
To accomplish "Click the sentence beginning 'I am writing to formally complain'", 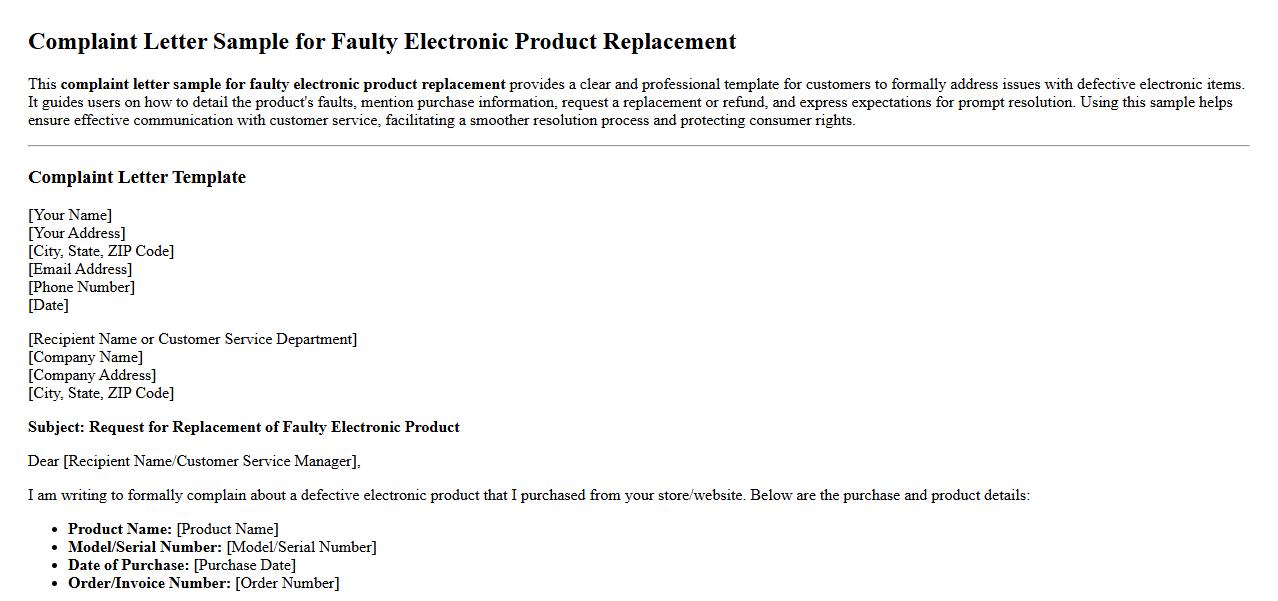I will (x=529, y=495).
